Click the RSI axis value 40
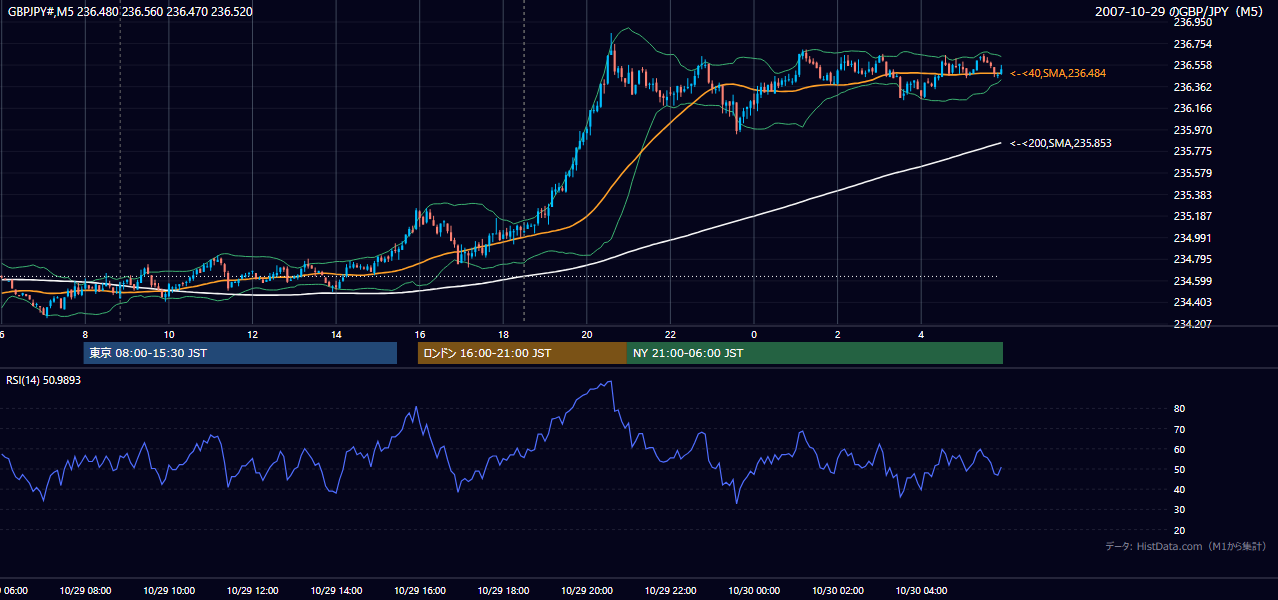1278x600 pixels. pyautogui.click(x=1179, y=490)
